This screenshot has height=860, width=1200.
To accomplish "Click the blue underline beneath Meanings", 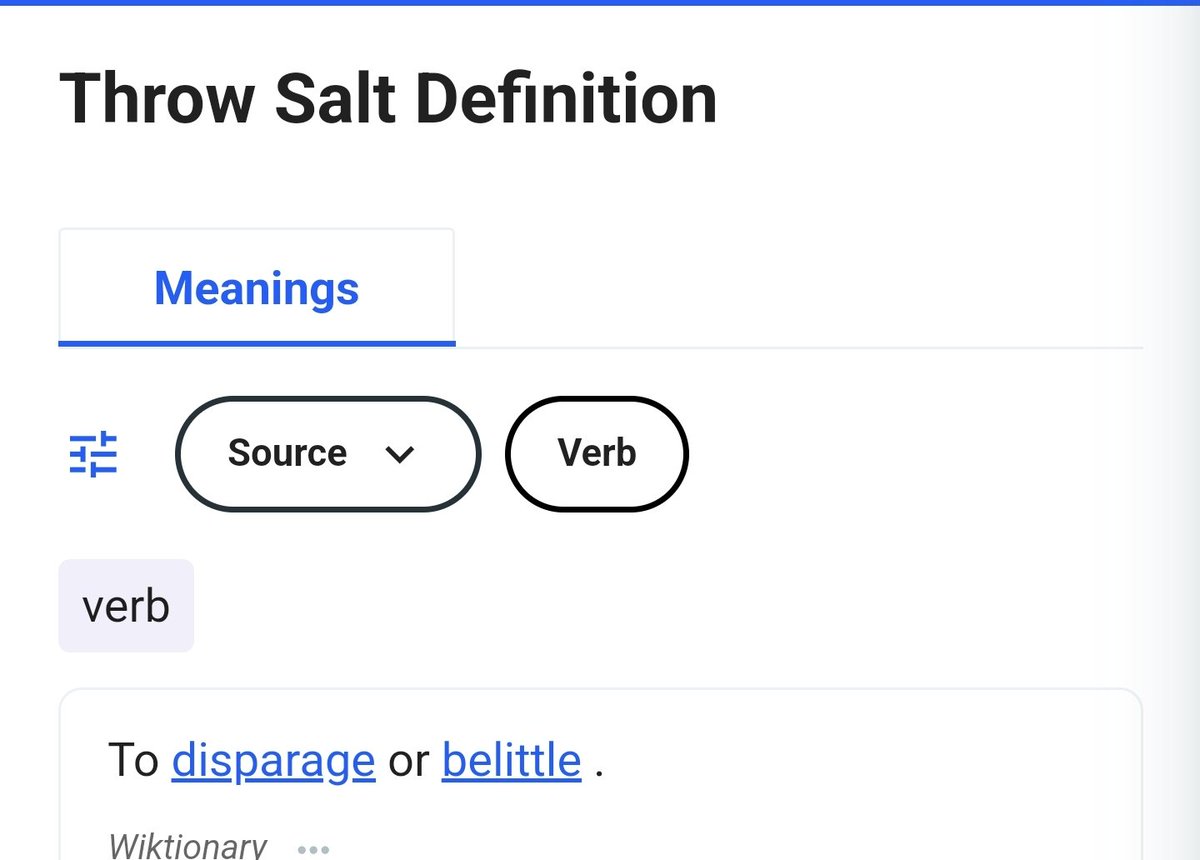I will (x=257, y=343).
